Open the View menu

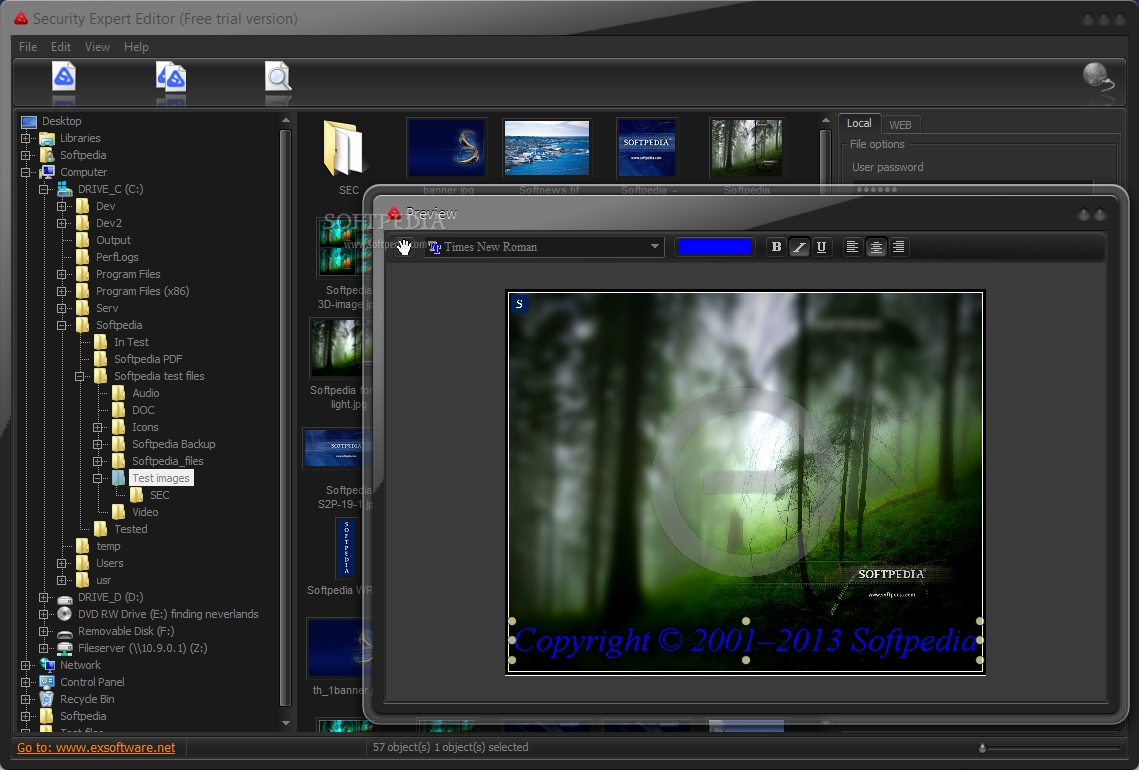pos(97,46)
